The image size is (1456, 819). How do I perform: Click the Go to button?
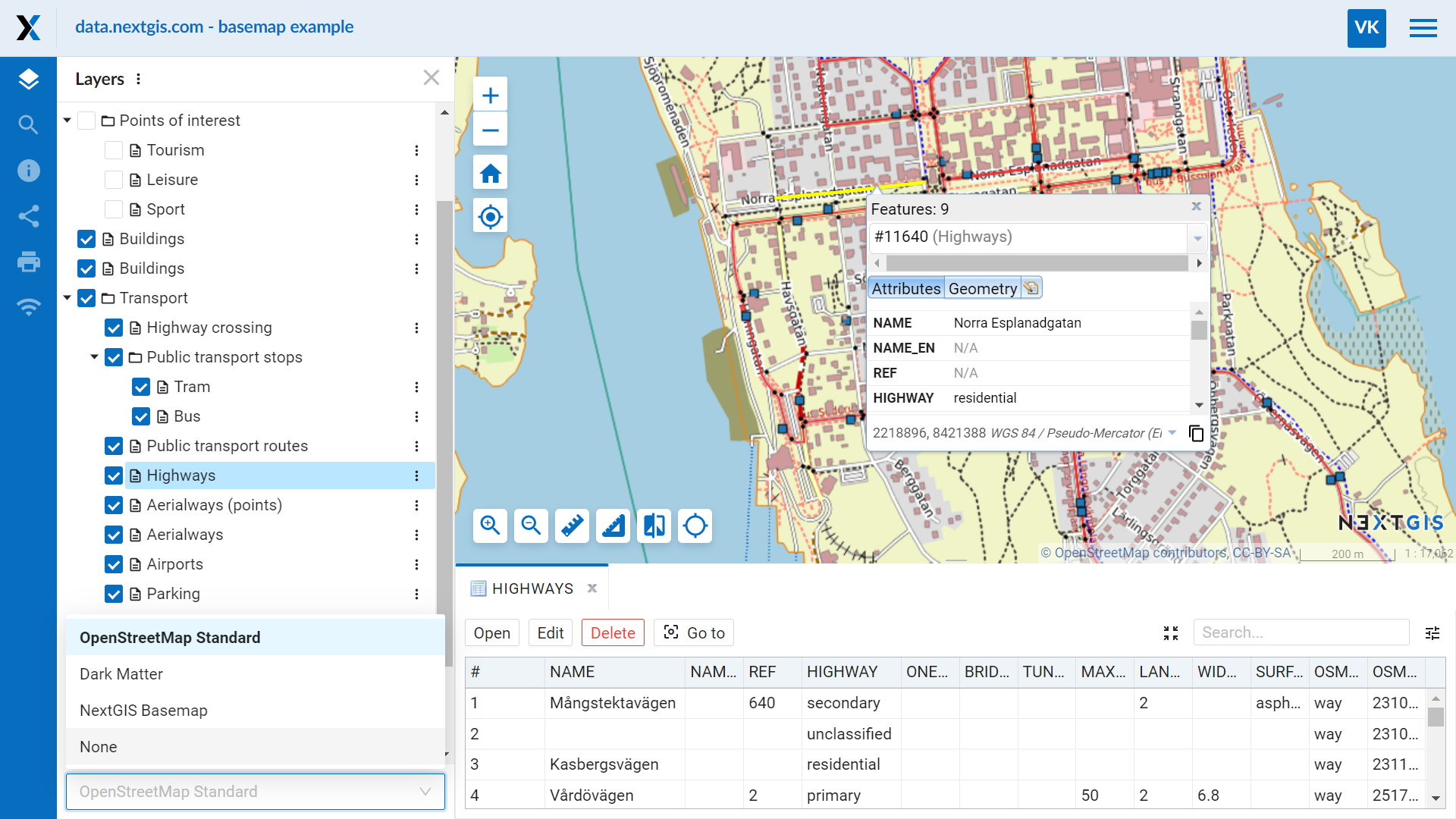(x=694, y=633)
